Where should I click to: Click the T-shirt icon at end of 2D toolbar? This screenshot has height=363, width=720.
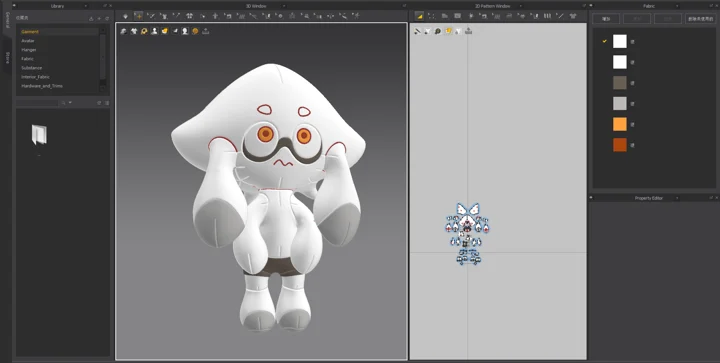click(573, 16)
